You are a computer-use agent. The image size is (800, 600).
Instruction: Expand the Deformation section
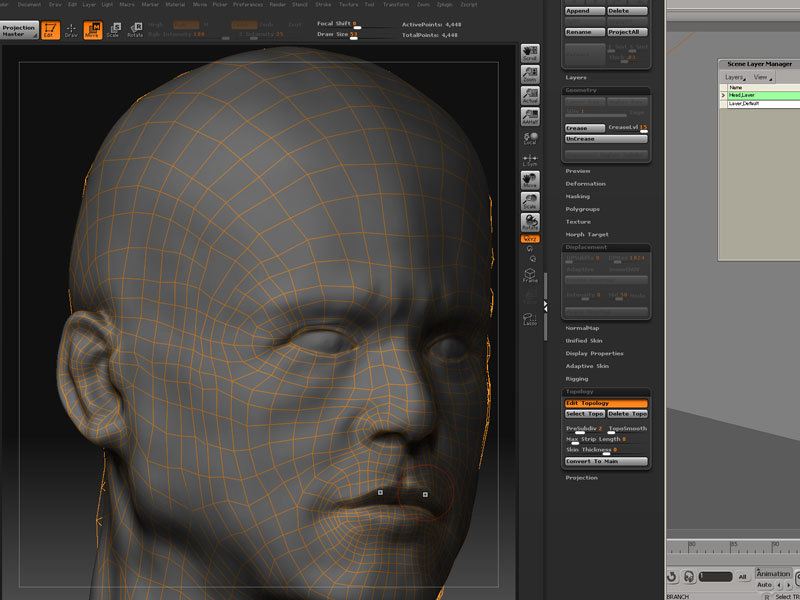(x=586, y=184)
